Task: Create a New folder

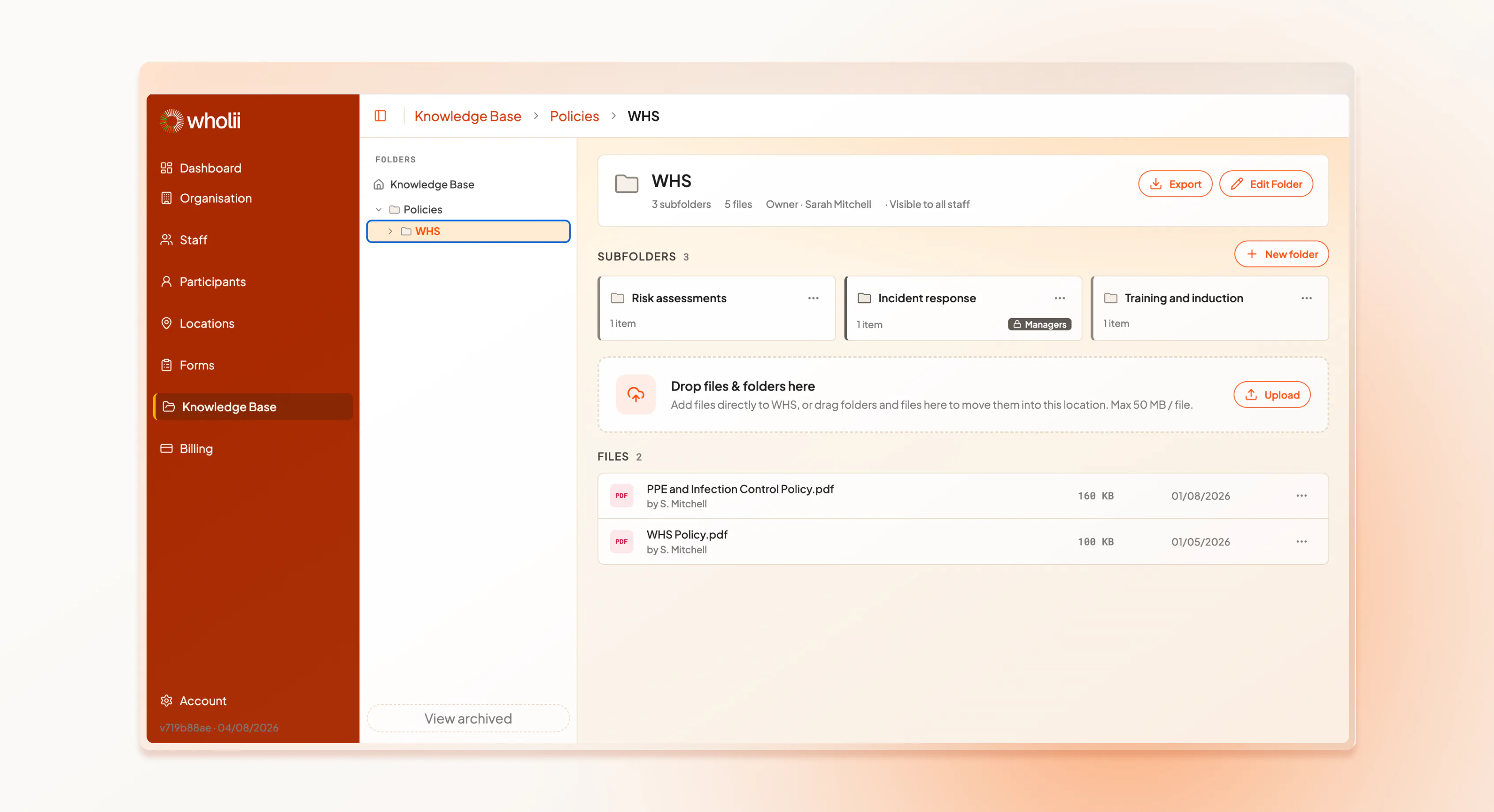Action: tap(1281, 254)
